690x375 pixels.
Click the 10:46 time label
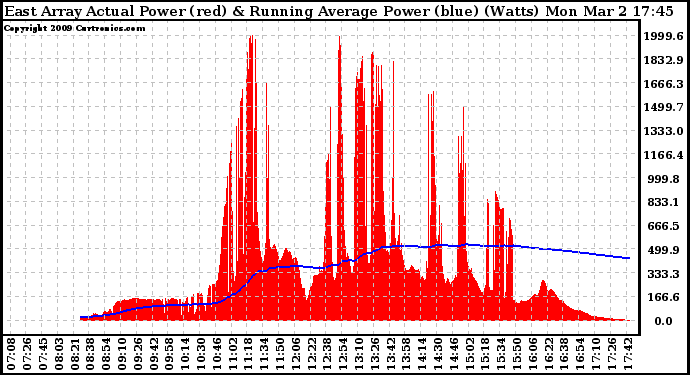217,354
